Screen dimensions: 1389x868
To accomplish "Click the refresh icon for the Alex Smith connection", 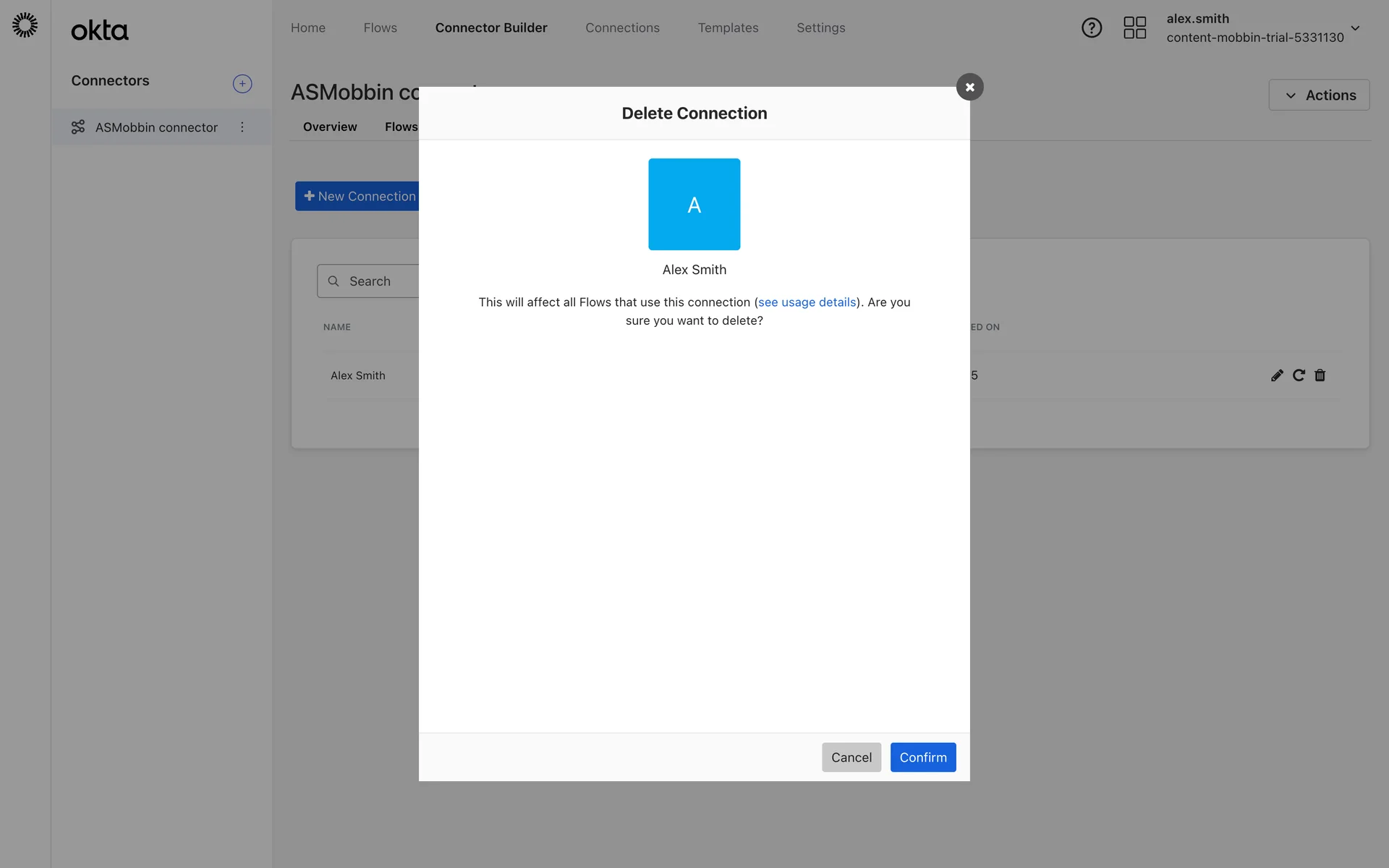I will pos(1299,375).
